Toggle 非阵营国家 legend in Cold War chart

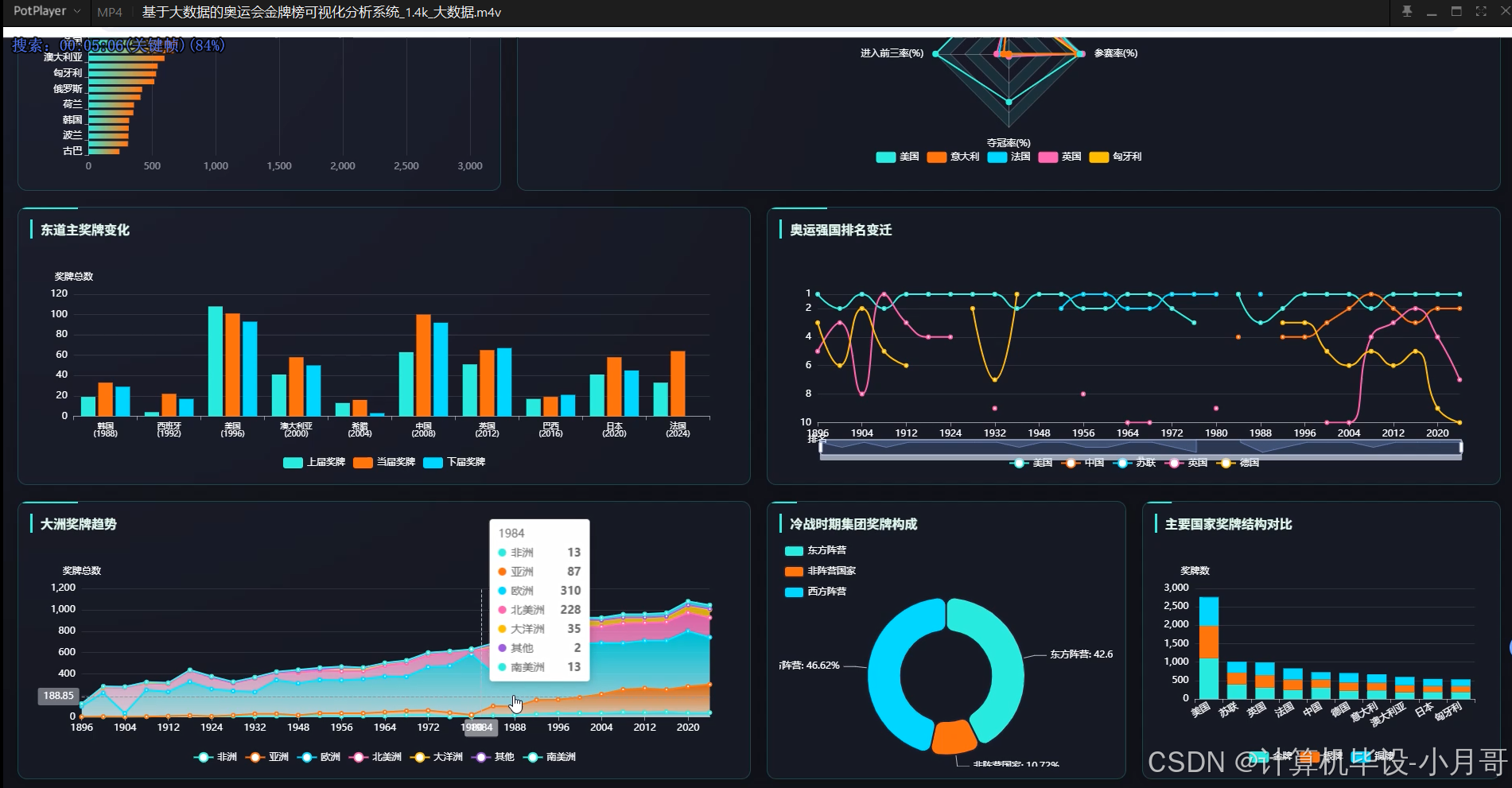[820, 571]
